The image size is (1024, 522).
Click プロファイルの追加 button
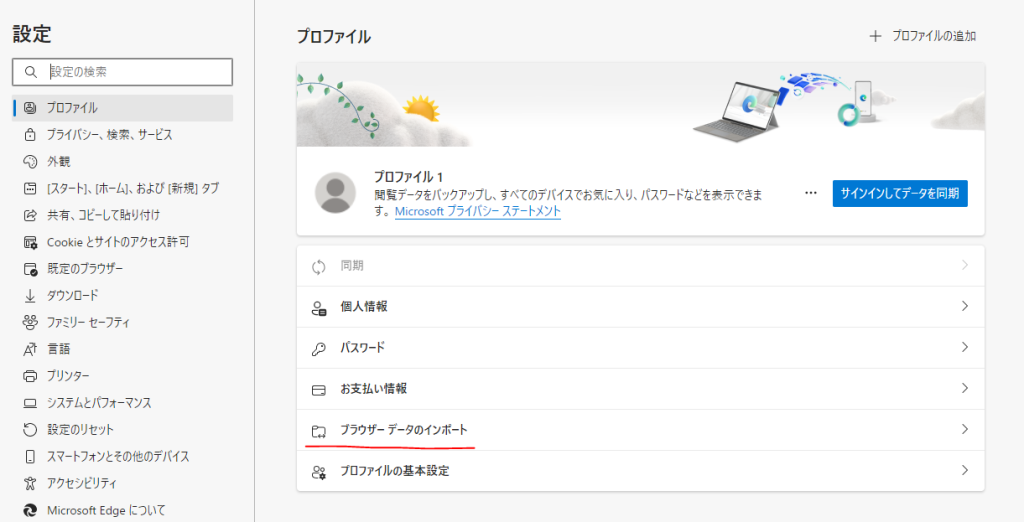coord(923,36)
